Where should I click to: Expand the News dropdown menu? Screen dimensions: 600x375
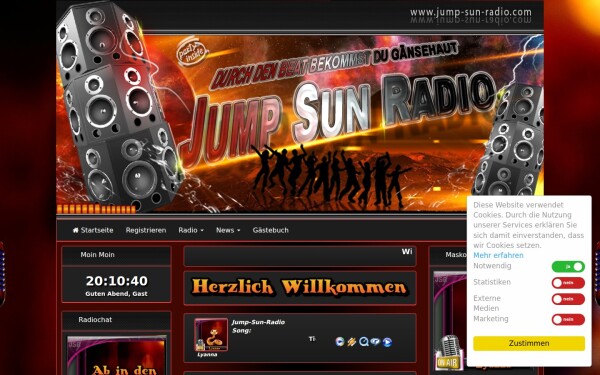click(228, 230)
